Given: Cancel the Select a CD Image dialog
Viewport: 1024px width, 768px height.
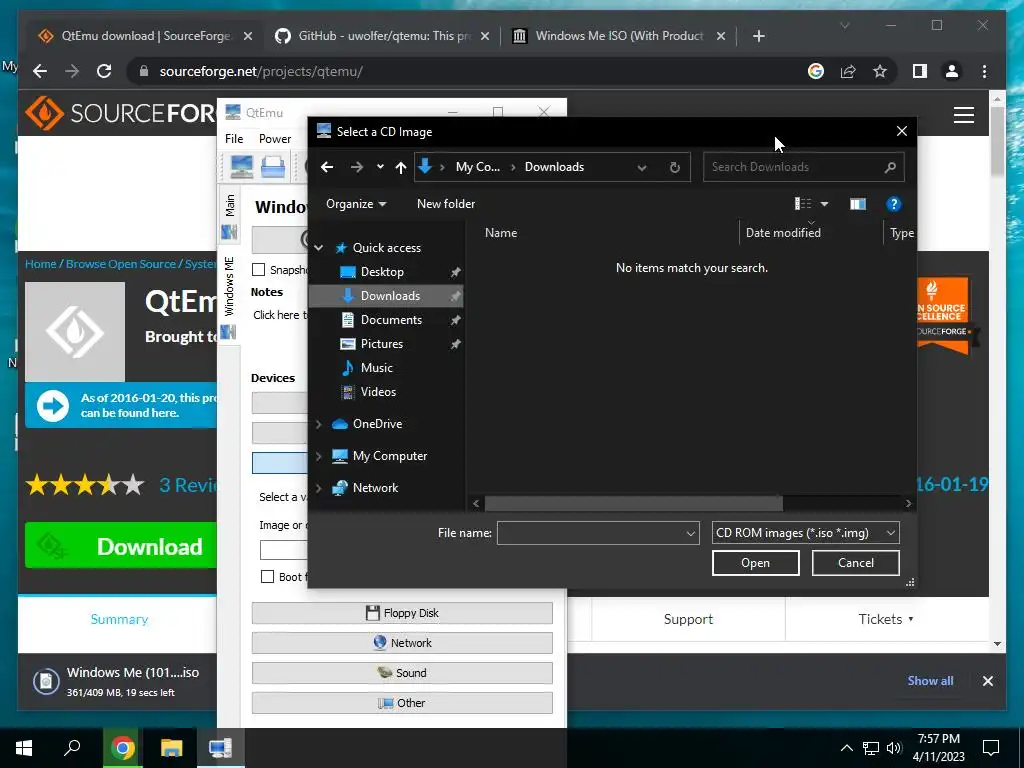Looking at the screenshot, I should [x=856, y=563].
